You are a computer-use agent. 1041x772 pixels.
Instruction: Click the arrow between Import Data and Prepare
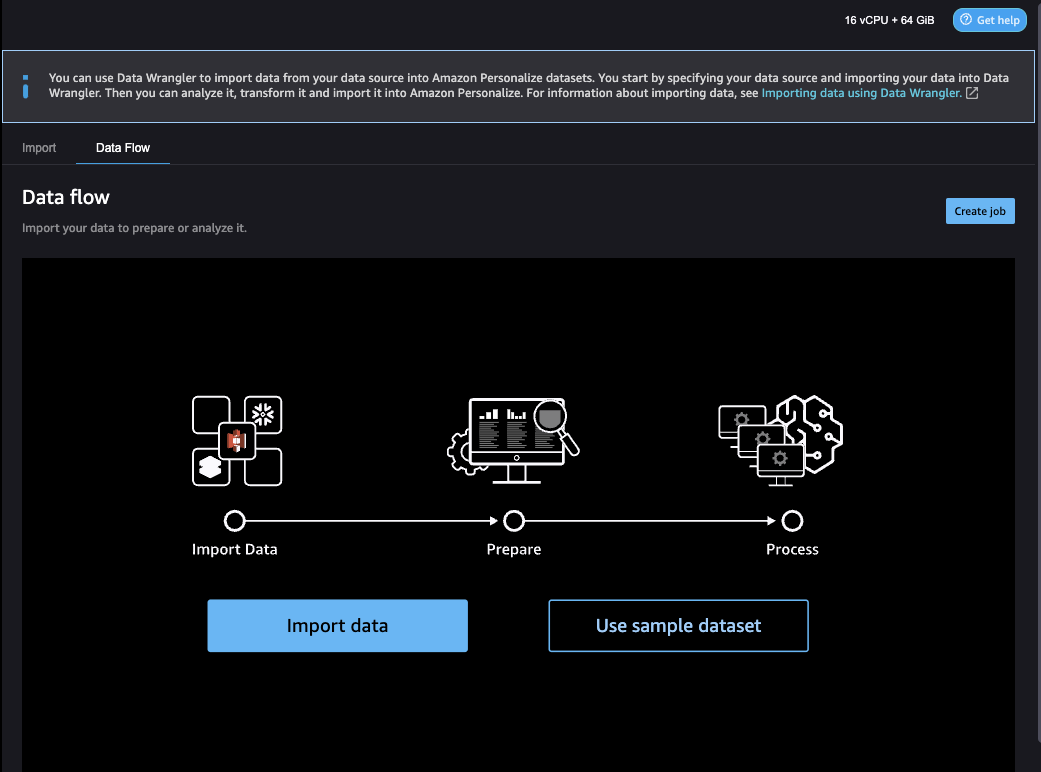(375, 521)
